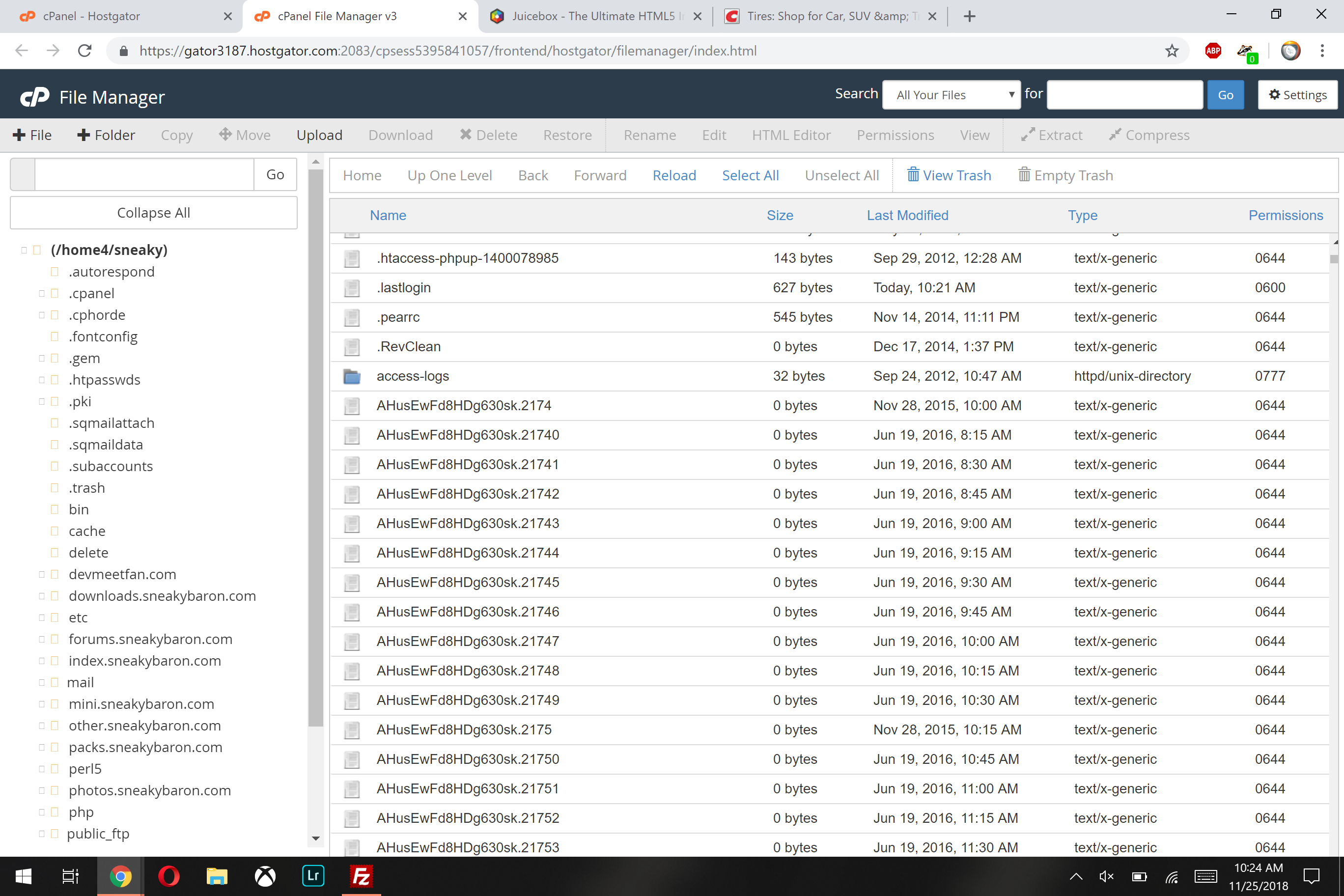Image resolution: width=1344 pixels, height=896 pixels.
Task: Open Xbox app from the taskbar
Action: pos(265,876)
